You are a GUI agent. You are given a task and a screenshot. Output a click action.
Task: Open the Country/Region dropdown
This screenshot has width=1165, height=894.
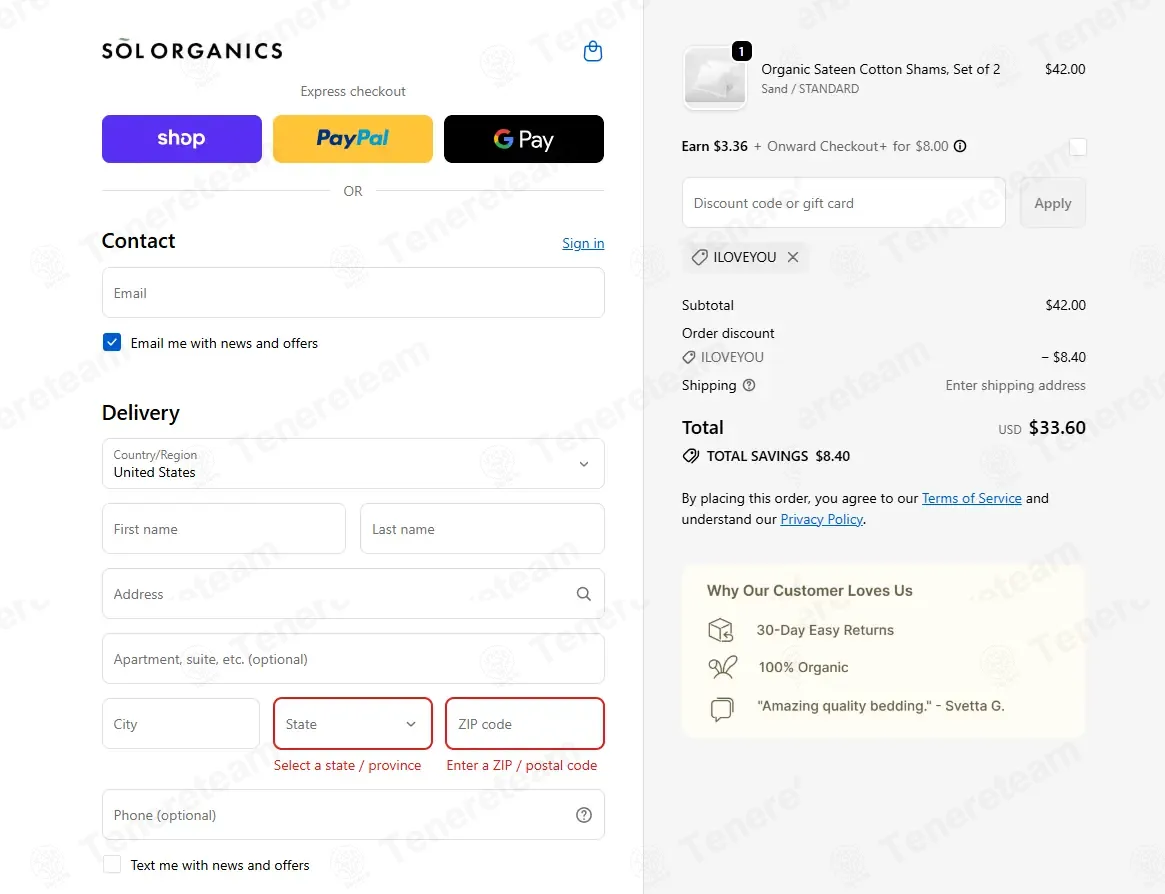[x=353, y=463]
